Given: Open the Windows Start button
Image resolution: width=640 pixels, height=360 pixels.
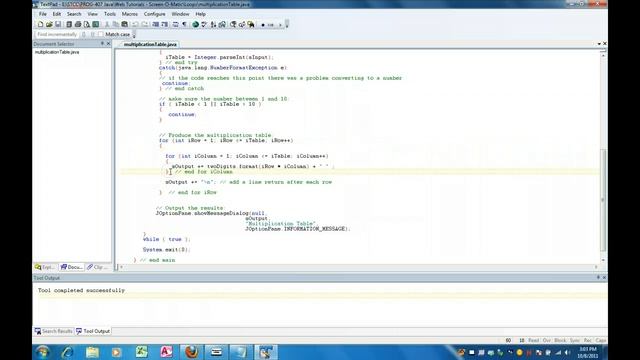Looking at the screenshot, I should pyautogui.click(x=42, y=352).
